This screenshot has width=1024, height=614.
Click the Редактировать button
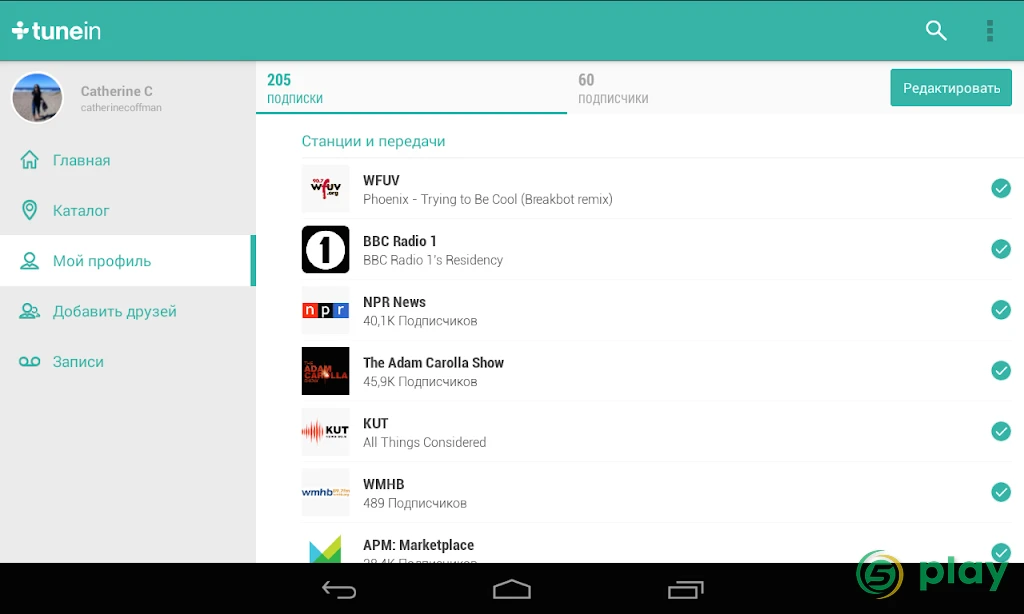click(951, 88)
